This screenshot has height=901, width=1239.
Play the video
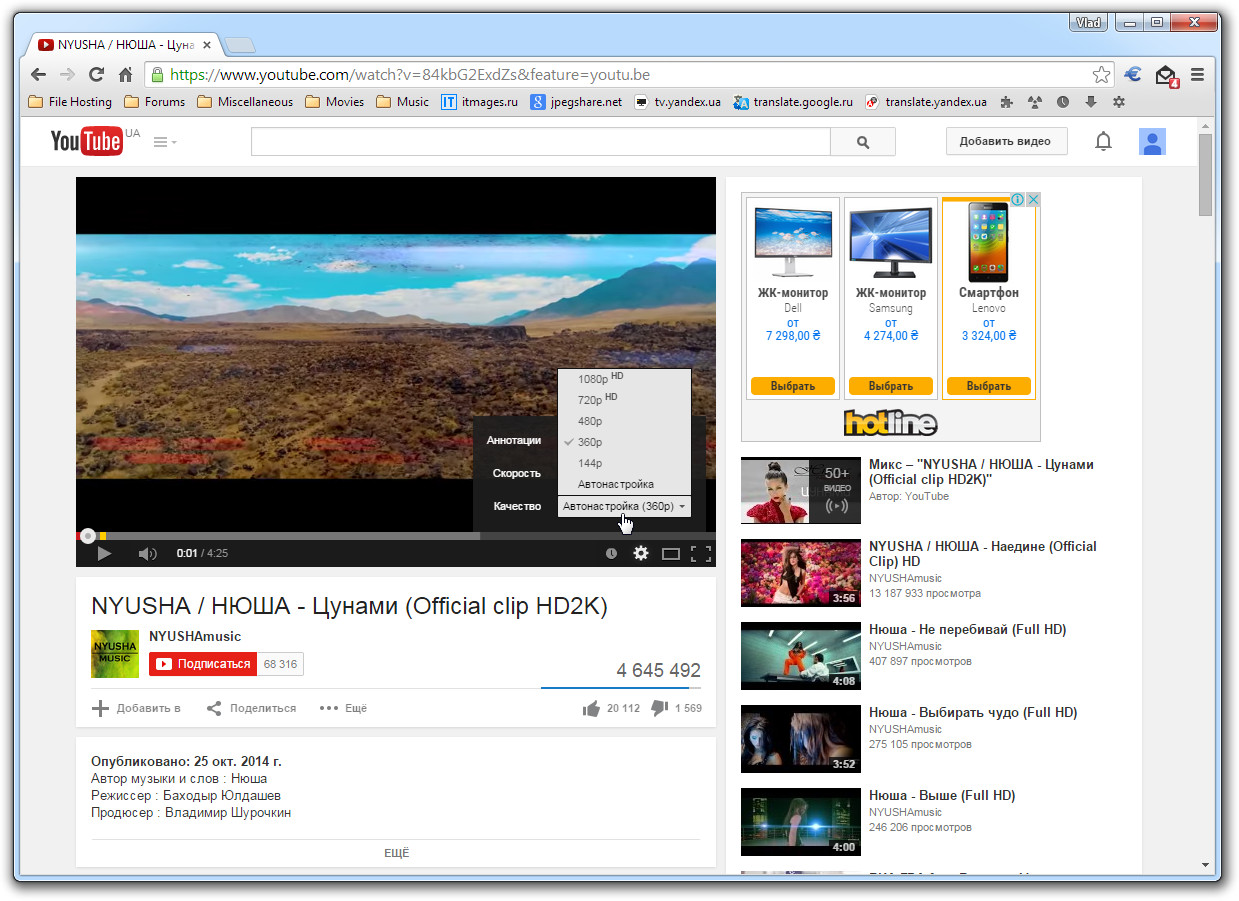coord(104,553)
